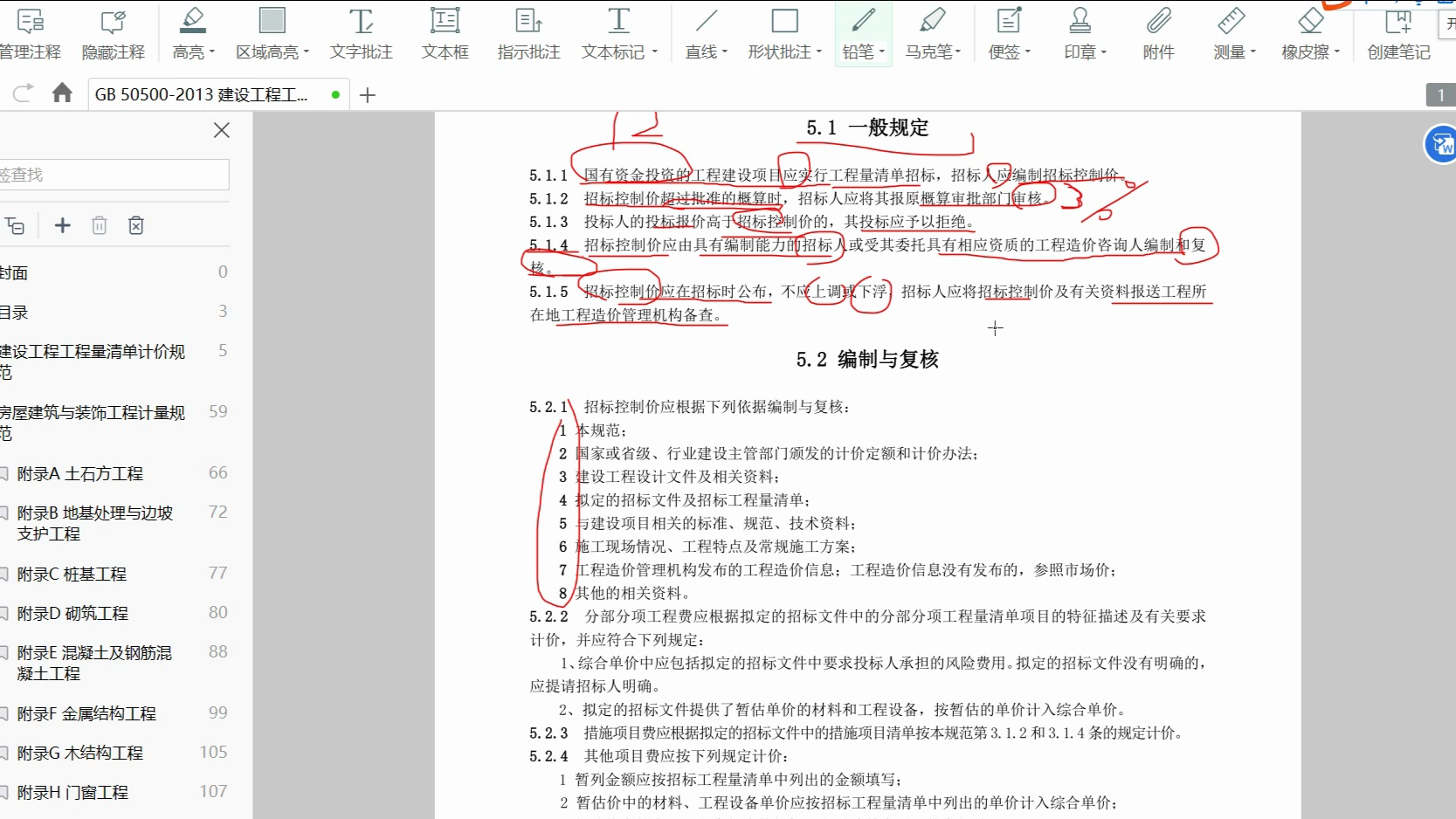Click the 创建笔记 create note tool
This screenshot has height=819, width=1456.
point(1399,33)
